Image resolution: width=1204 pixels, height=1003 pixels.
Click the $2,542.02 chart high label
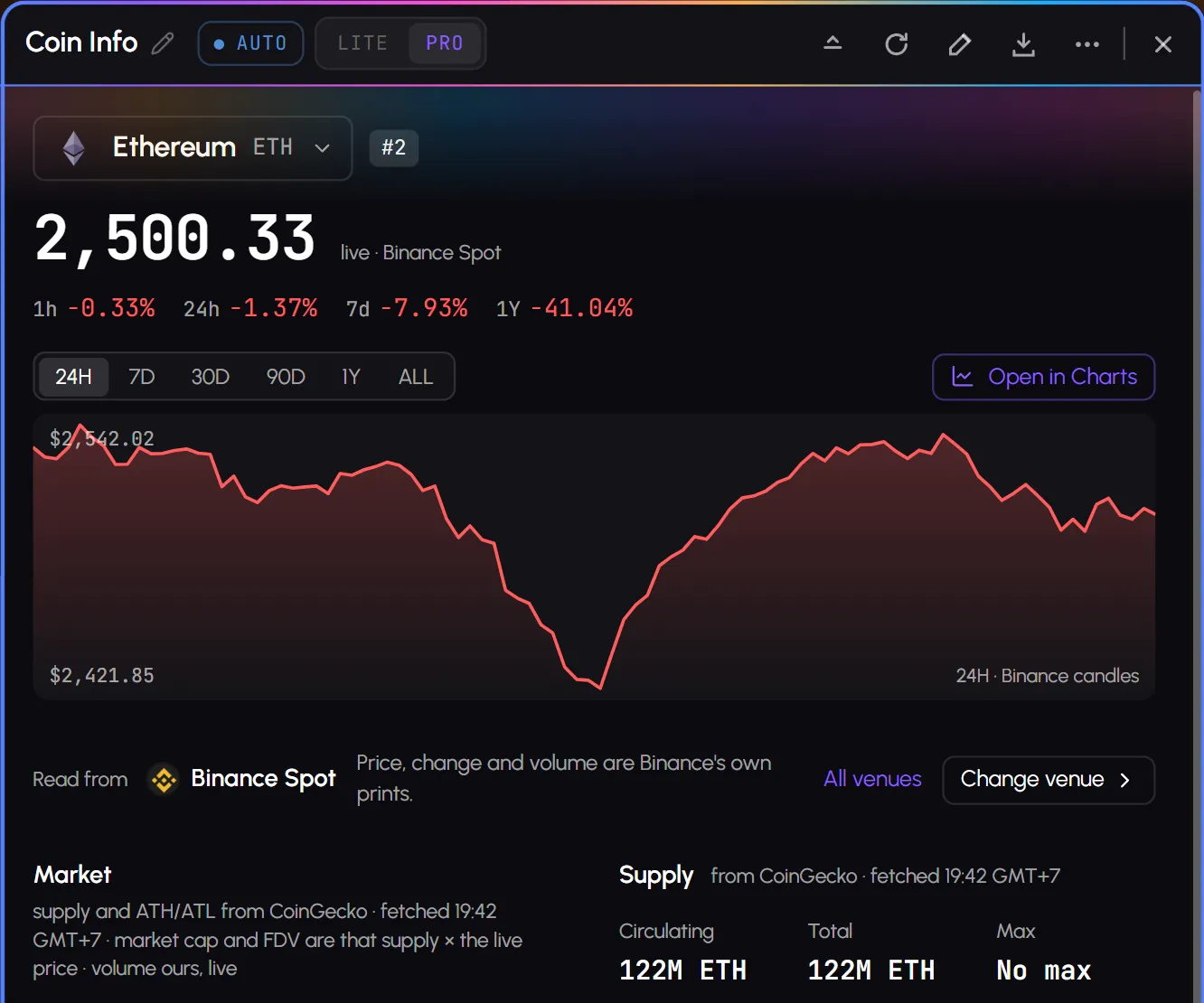pyautogui.click(x=102, y=439)
